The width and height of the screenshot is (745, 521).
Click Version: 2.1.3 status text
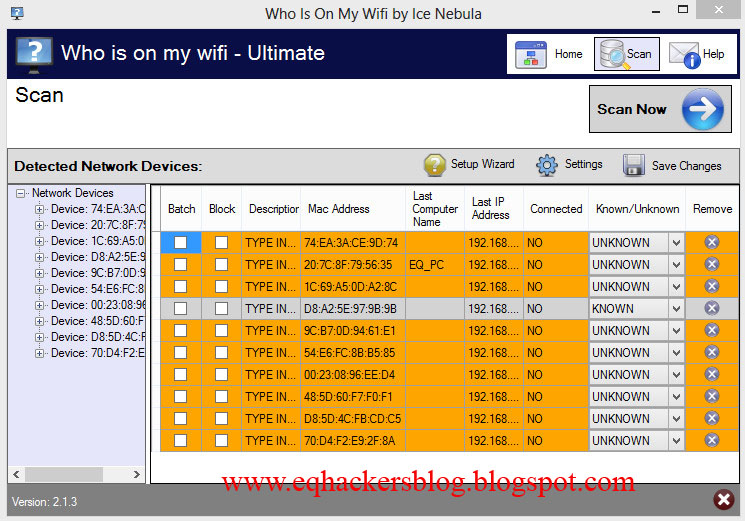click(44, 502)
